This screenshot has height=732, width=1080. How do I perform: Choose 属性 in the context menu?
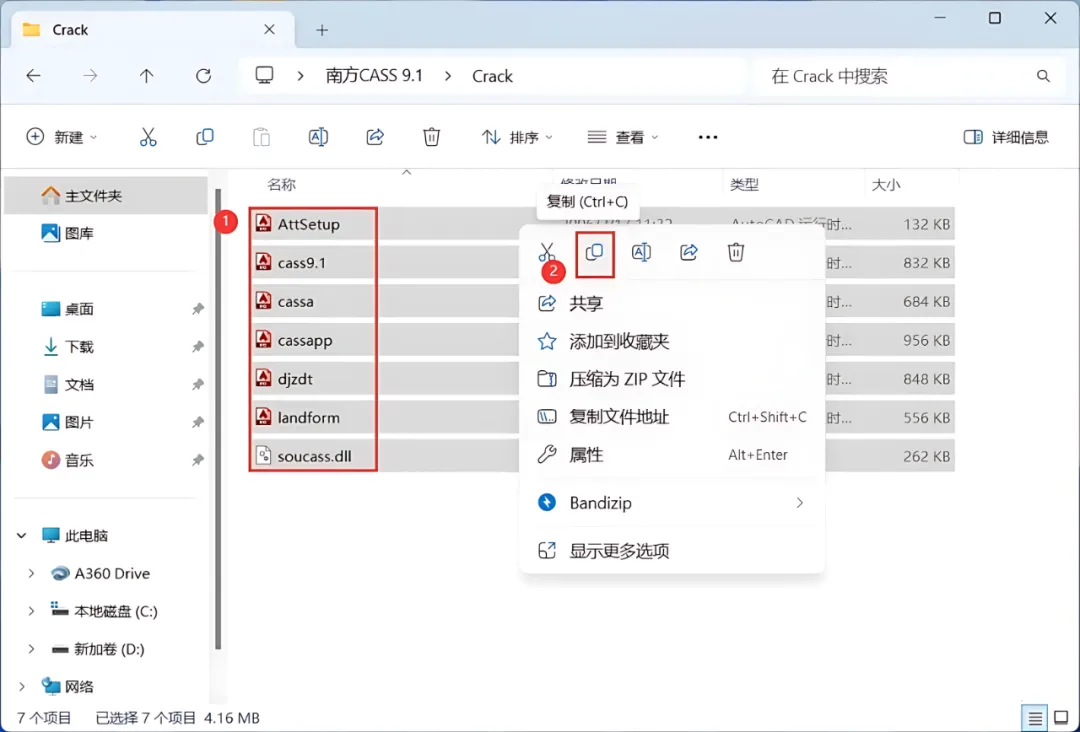672,454
